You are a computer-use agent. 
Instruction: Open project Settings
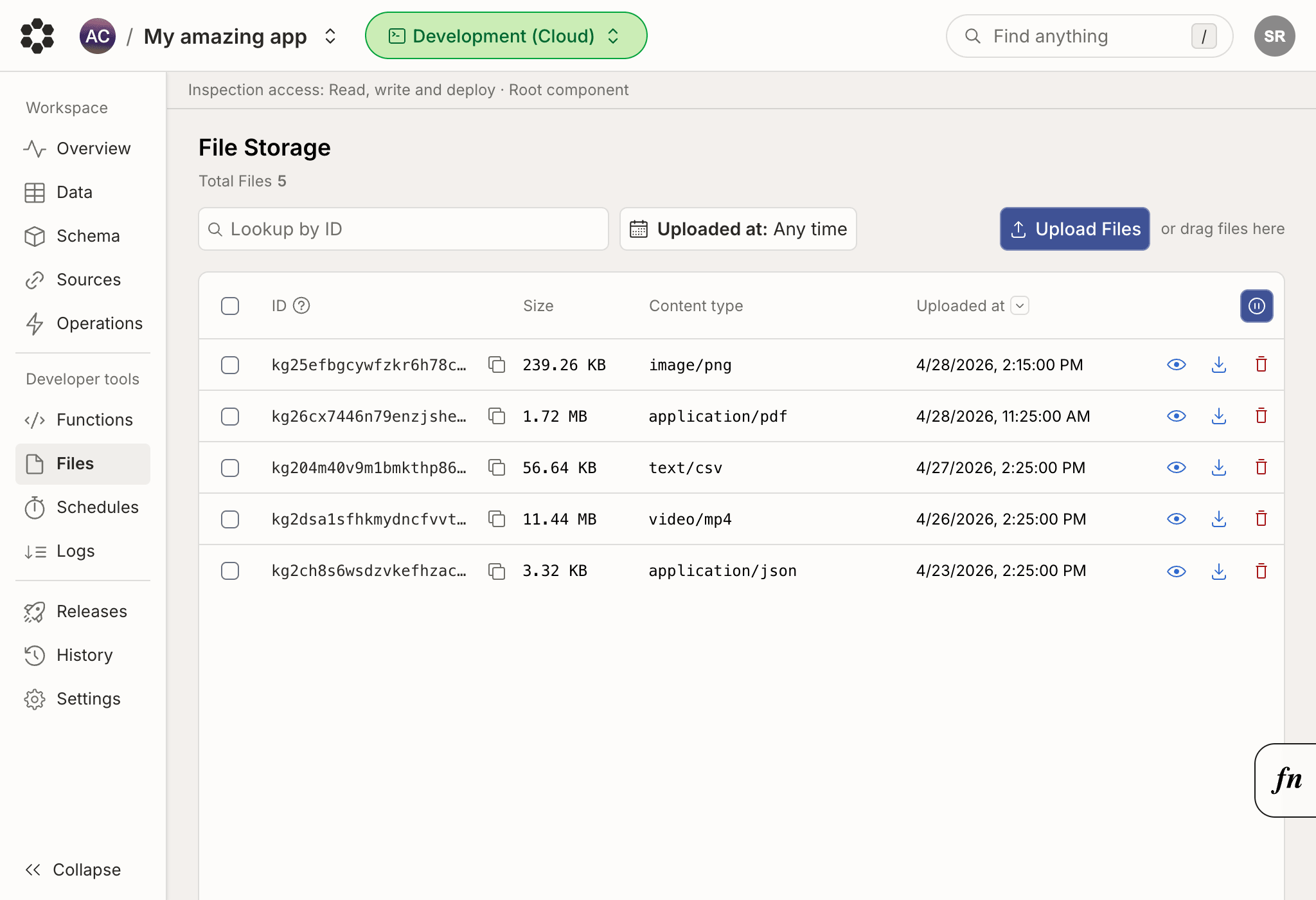point(83,699)
